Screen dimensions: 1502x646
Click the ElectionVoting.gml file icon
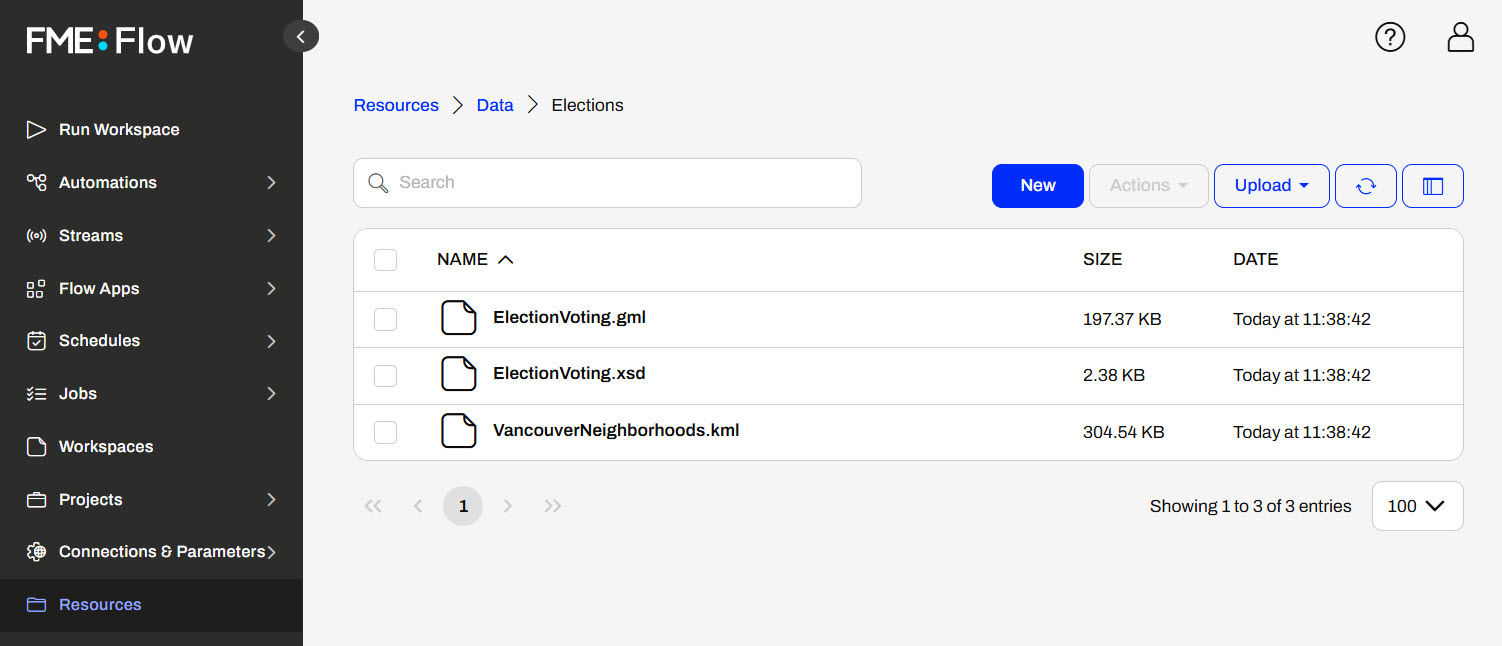(x=459, y=318)
